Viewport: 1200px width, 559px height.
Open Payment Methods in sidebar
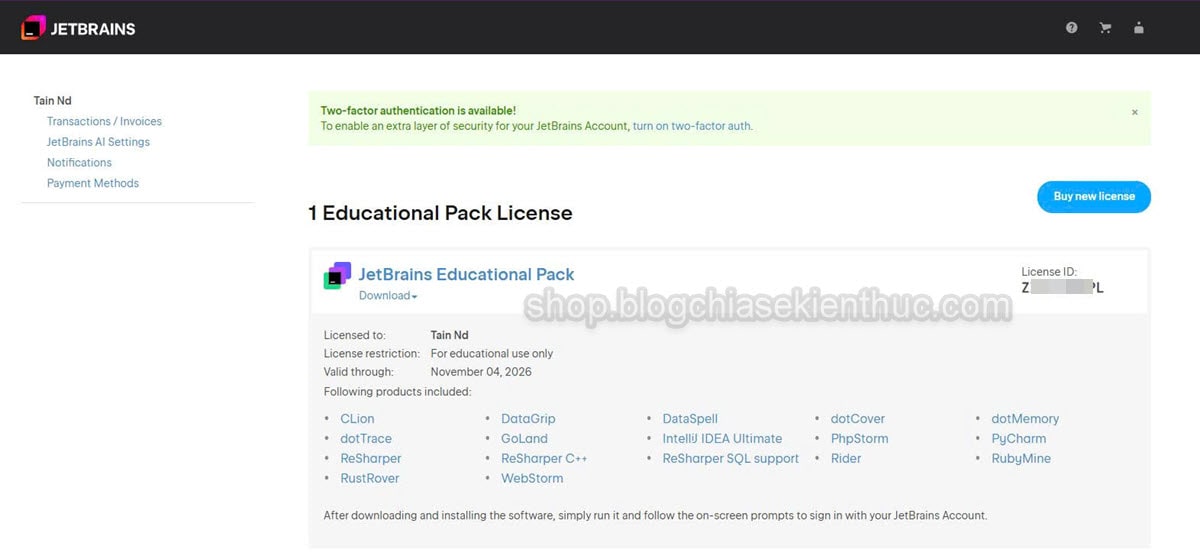[x=93, y=183]
